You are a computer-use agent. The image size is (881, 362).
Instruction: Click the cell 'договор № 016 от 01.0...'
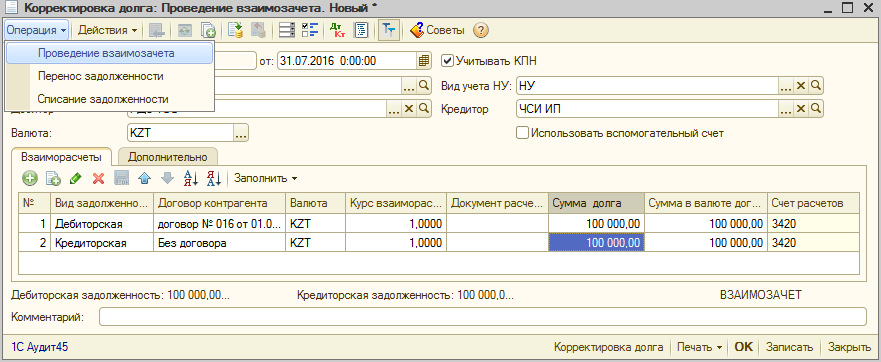coord(220,224)
